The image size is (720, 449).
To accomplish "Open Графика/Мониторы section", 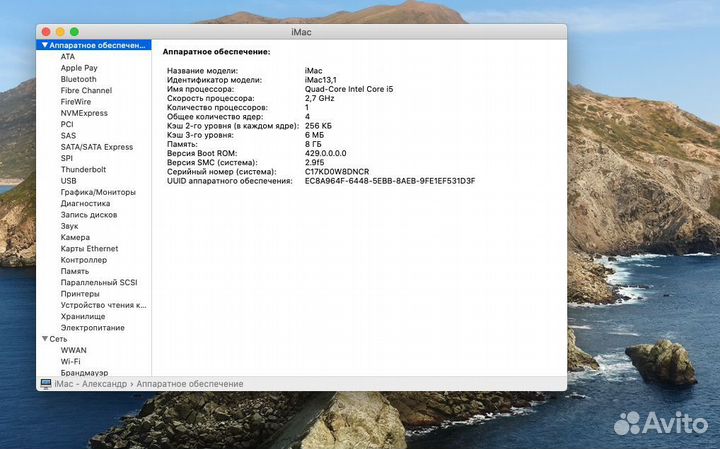I will point(98,192).
